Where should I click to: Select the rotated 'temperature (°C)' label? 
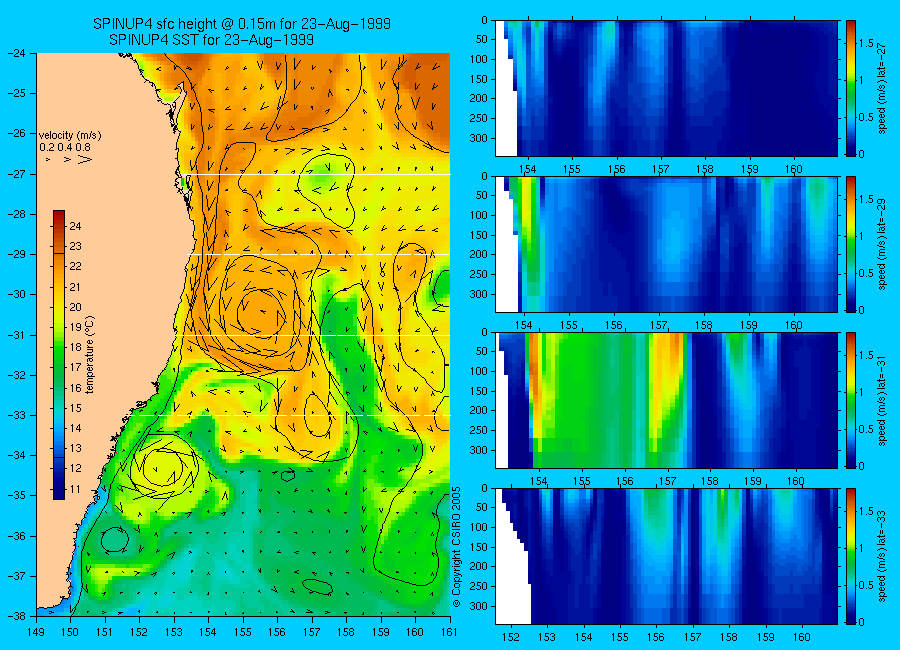click(x=90, y=355)
